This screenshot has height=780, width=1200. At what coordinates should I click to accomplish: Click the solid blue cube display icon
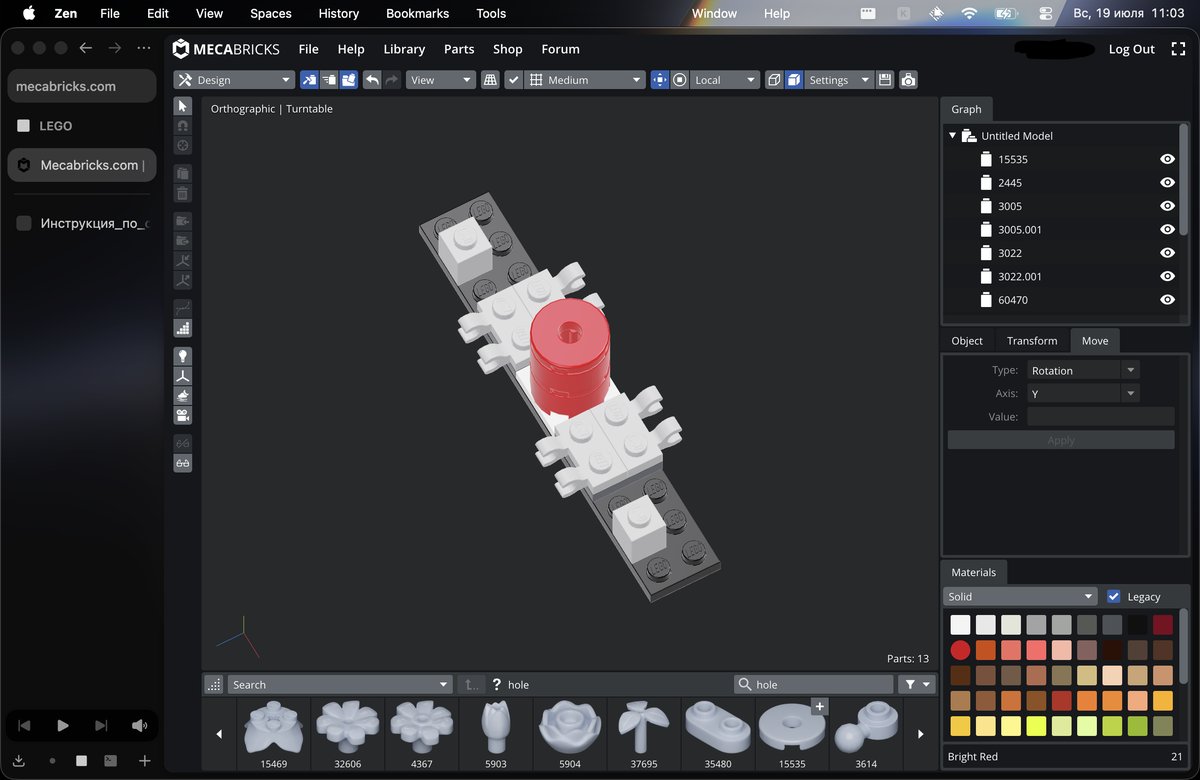[794, 80]
